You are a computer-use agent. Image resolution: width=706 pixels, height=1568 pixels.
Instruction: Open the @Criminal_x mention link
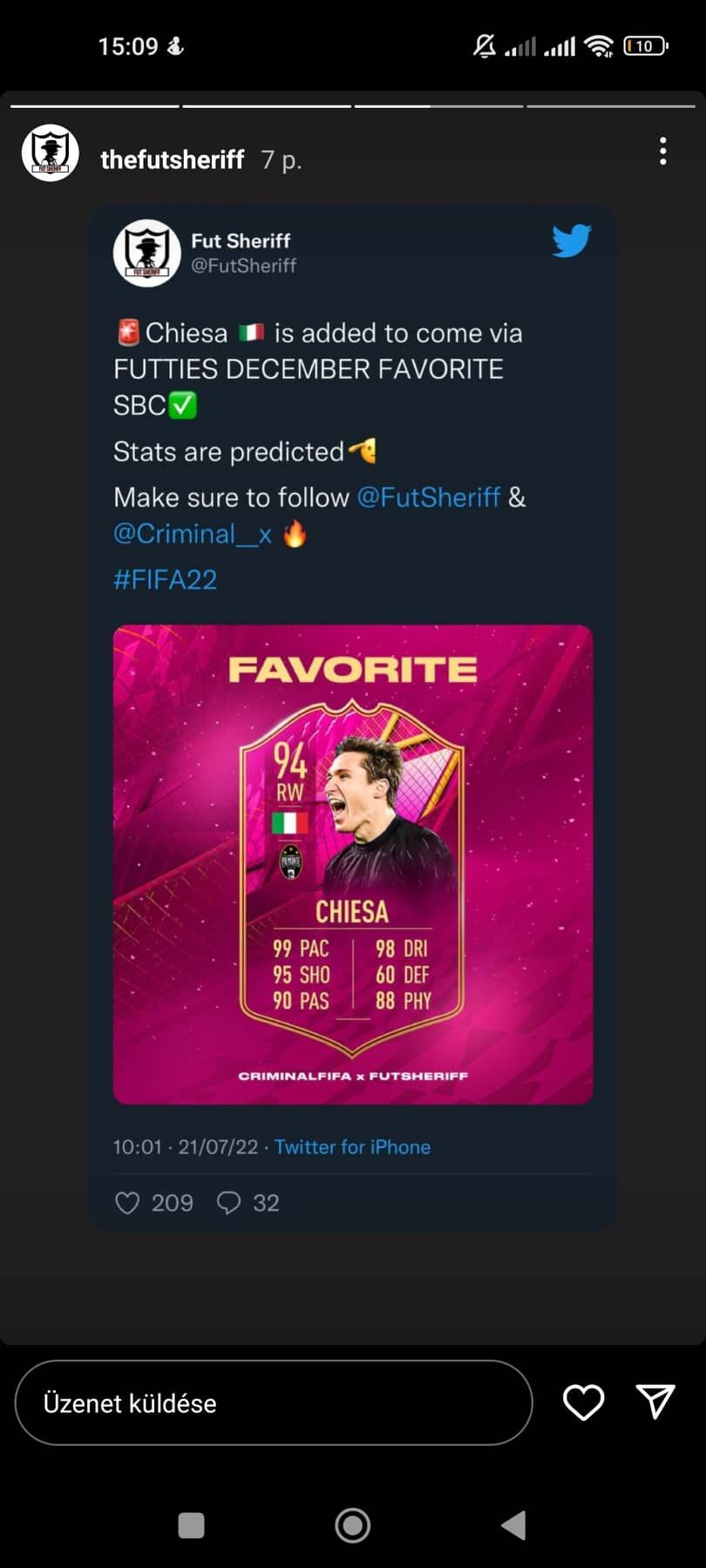pos(193,534)
